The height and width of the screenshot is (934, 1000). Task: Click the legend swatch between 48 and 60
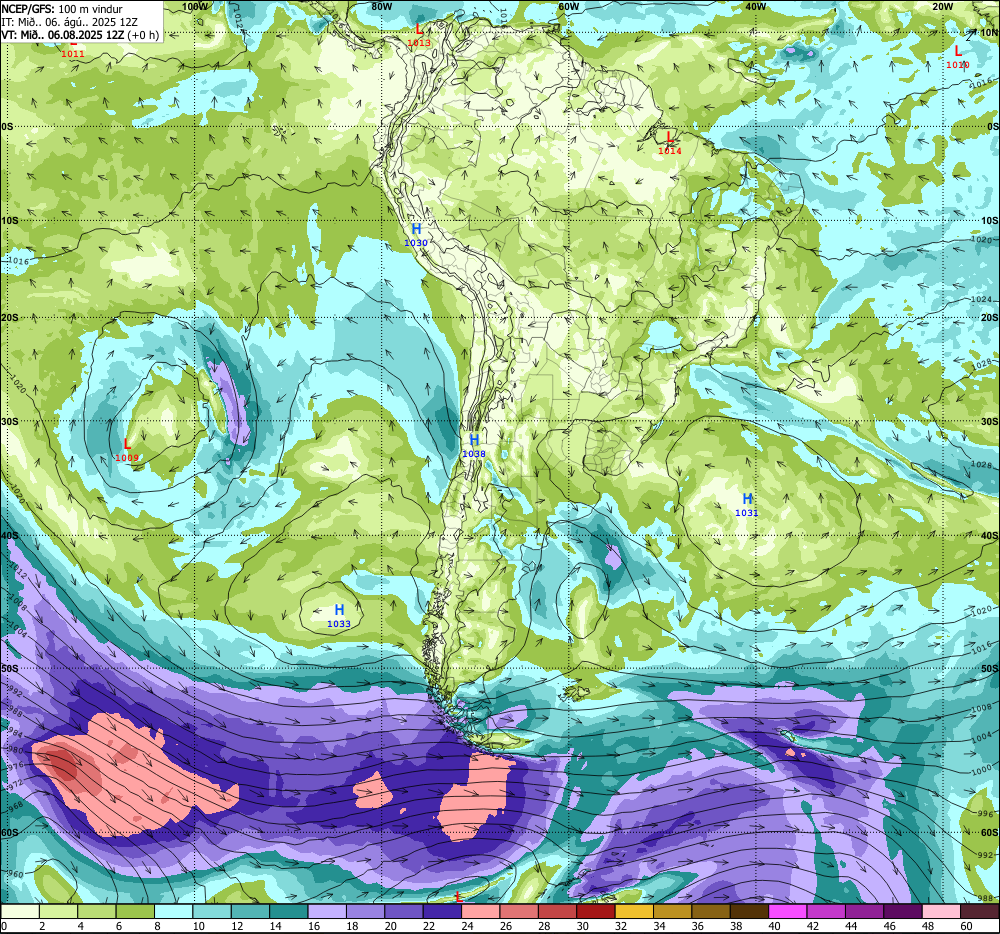tap(941, 912)
